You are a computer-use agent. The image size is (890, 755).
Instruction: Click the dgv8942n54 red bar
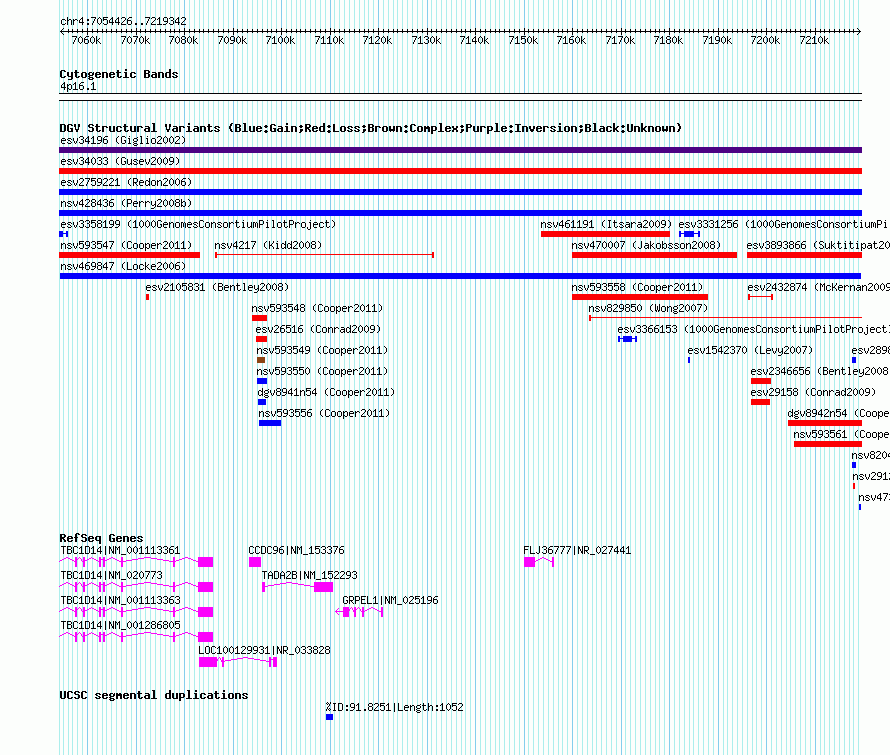(x=825, y=423)
